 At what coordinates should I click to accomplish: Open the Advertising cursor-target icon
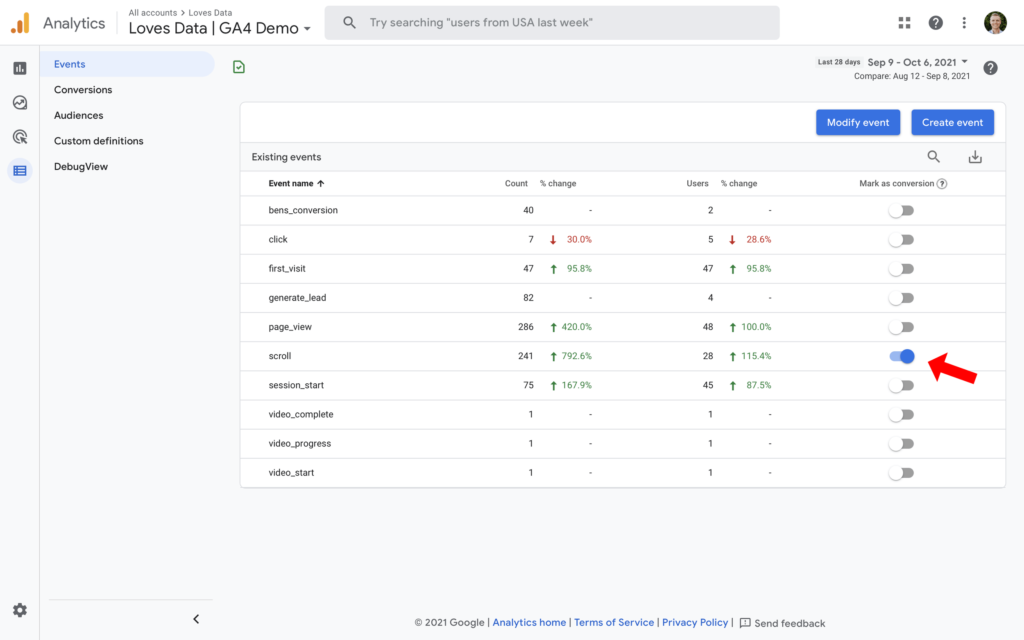point(20,136)
